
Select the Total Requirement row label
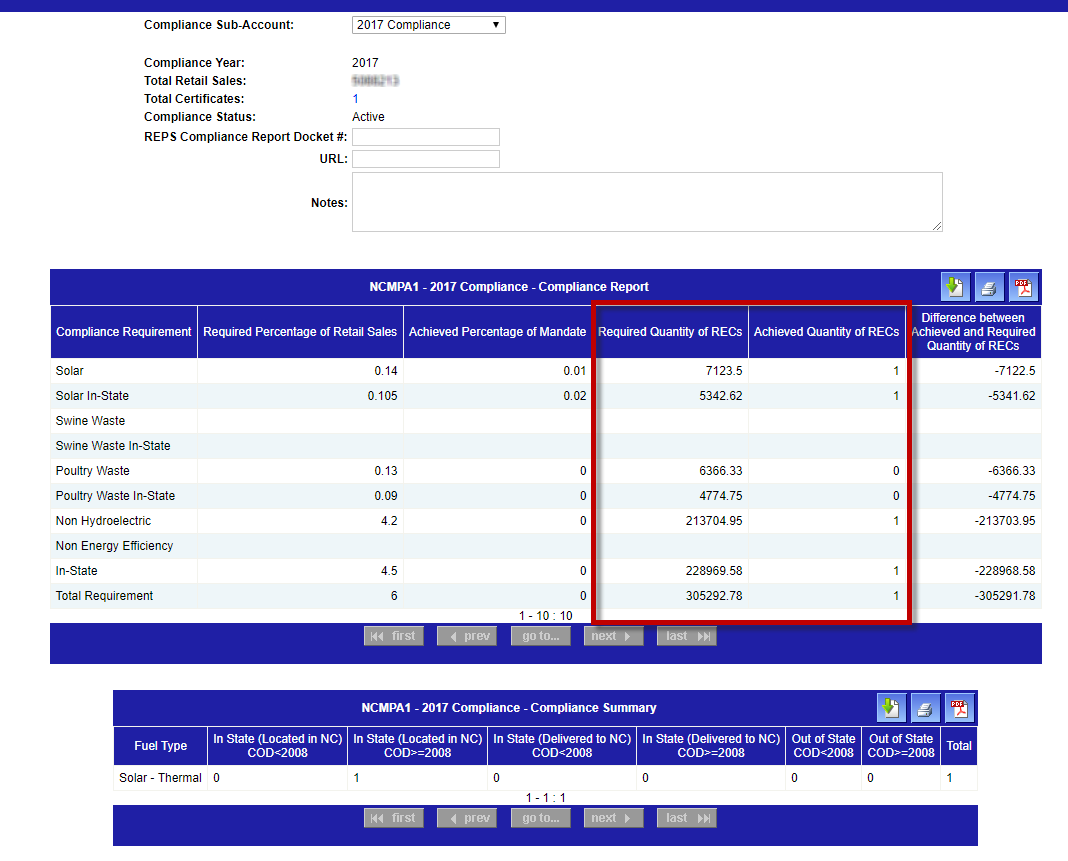coord(104,595)
